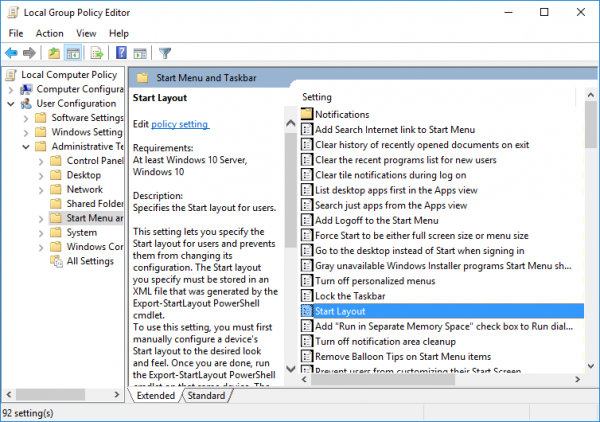This screenshot has width=600, height=422.
Task: Switch to the Standard tab
Action: [x=206, y=396]
